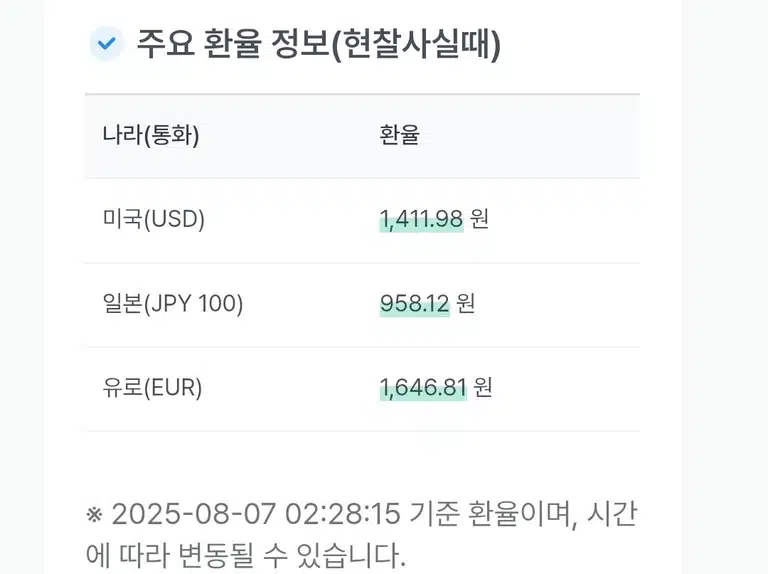
Task: Select the 유로(EUR) row label
Action: pyautogui.click(x=152, y=387)
